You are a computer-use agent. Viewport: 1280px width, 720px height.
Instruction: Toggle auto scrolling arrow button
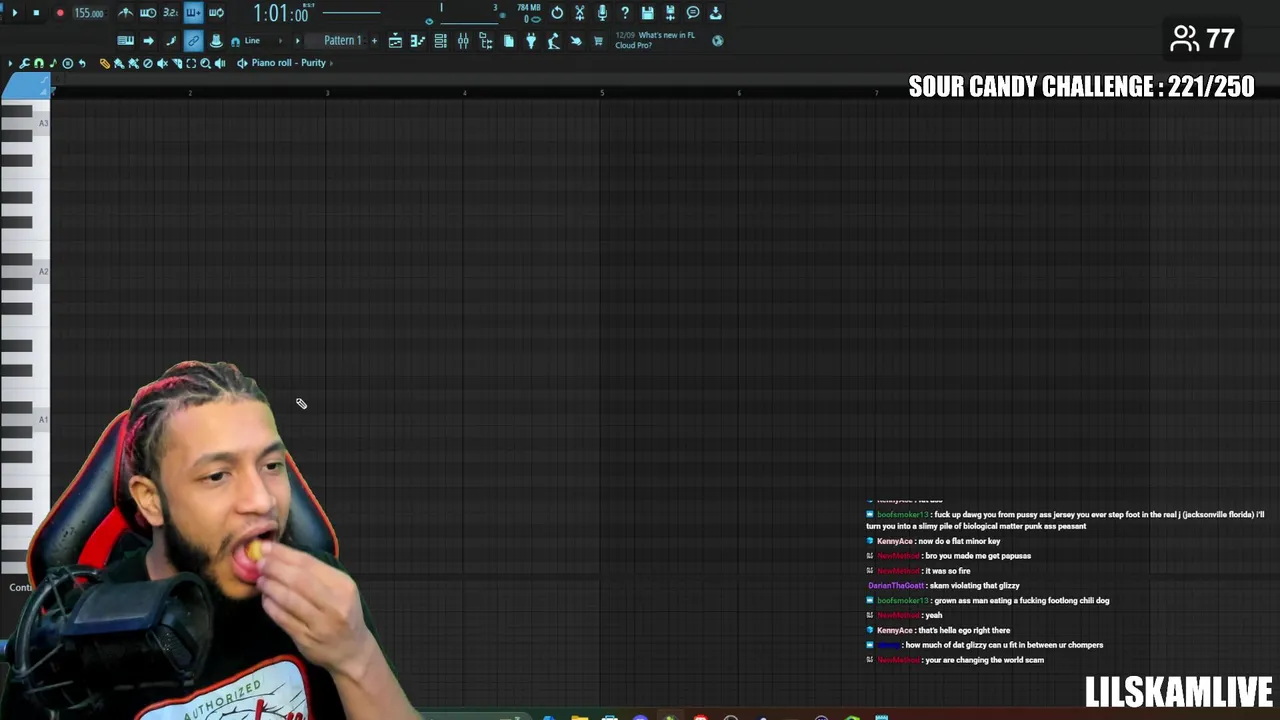click(148, 41)
